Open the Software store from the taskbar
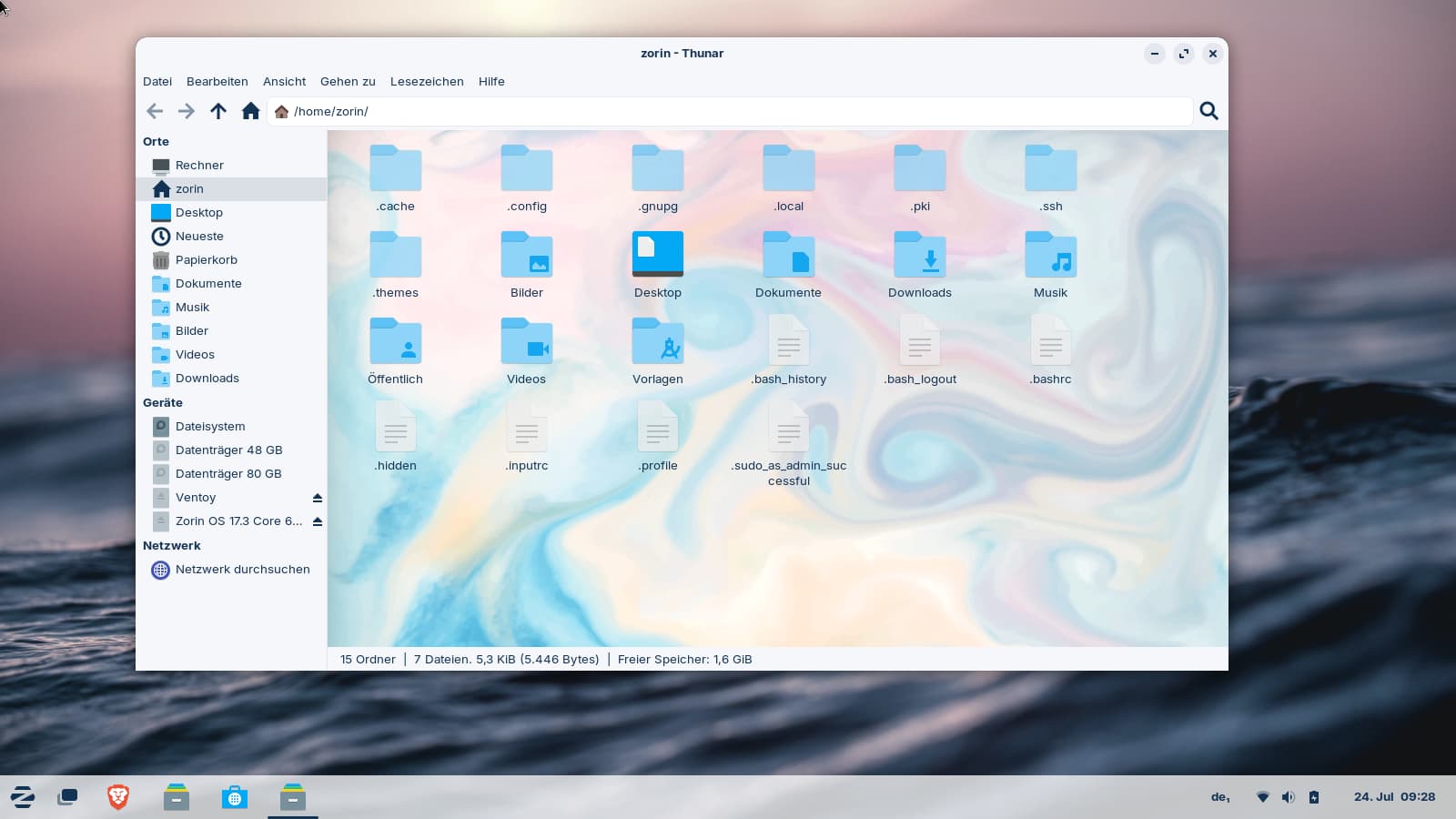 coord(235,797)
